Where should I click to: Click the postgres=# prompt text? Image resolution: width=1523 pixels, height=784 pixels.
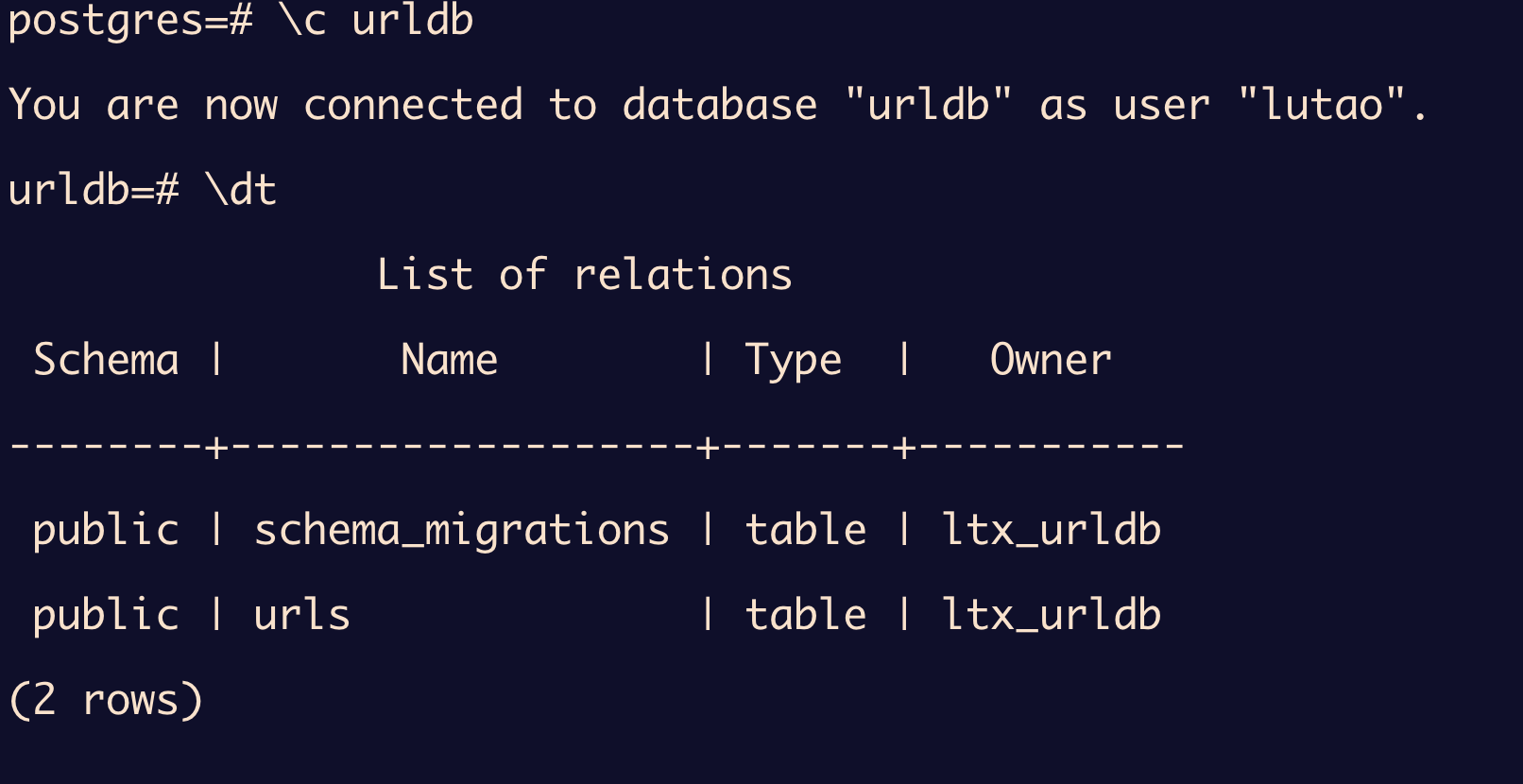[130, 21]
